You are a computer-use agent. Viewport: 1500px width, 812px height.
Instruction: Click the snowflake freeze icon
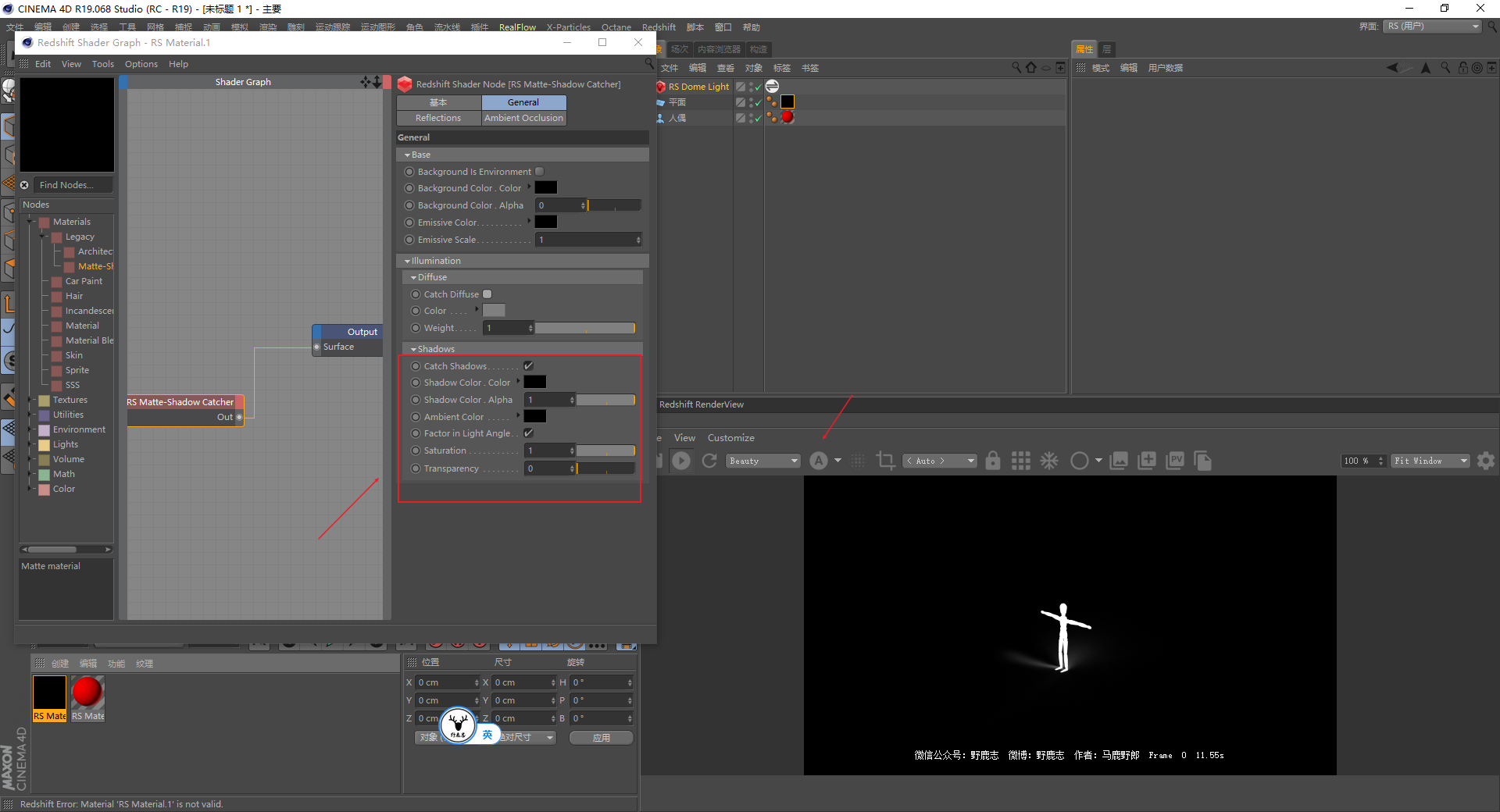click(x=1049, y=461)
